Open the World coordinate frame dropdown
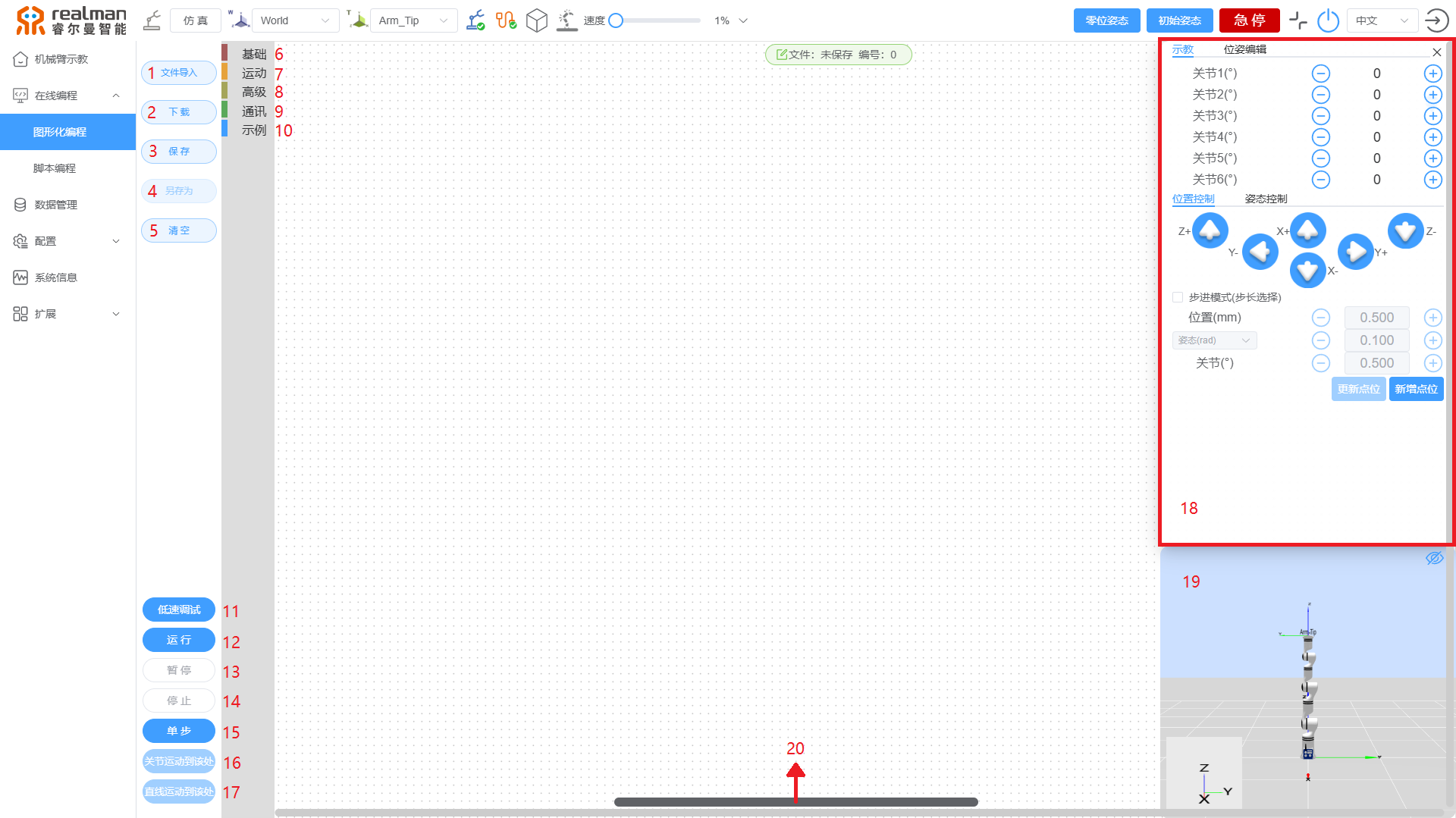The image size is (1456, 818). tap(295, 20)
